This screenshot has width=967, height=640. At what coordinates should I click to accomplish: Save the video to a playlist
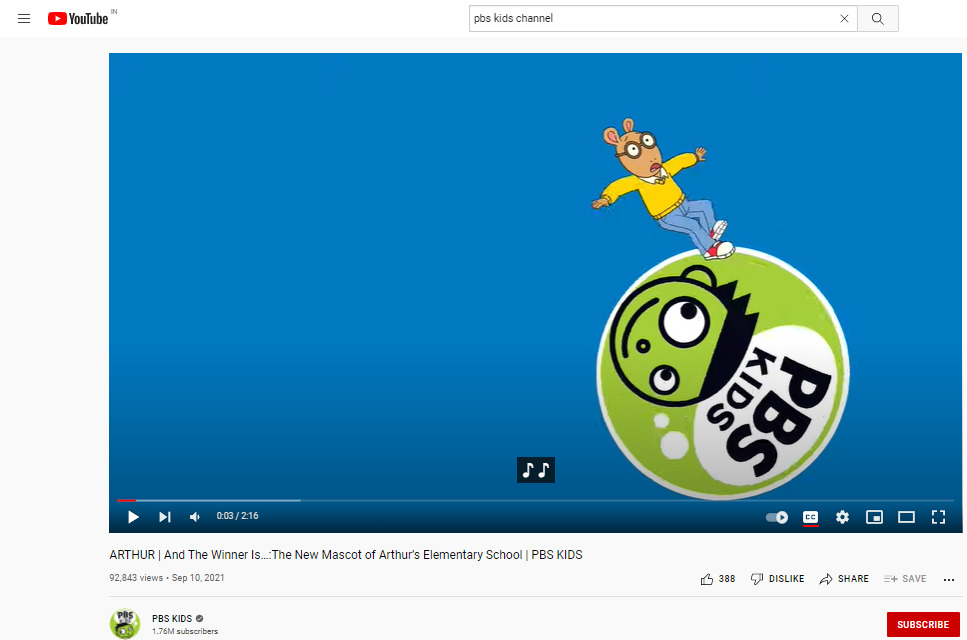pyautogui.click(x=905, y=578)
